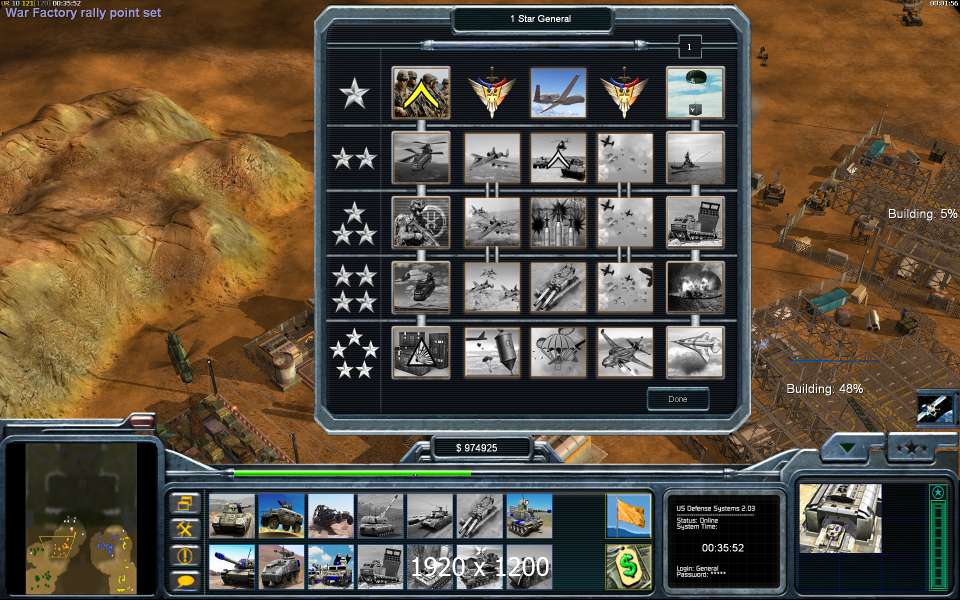Click the experience progress bar atop the dialog
This screenshot has height=600, width=960.
click(x=534, y=45)
